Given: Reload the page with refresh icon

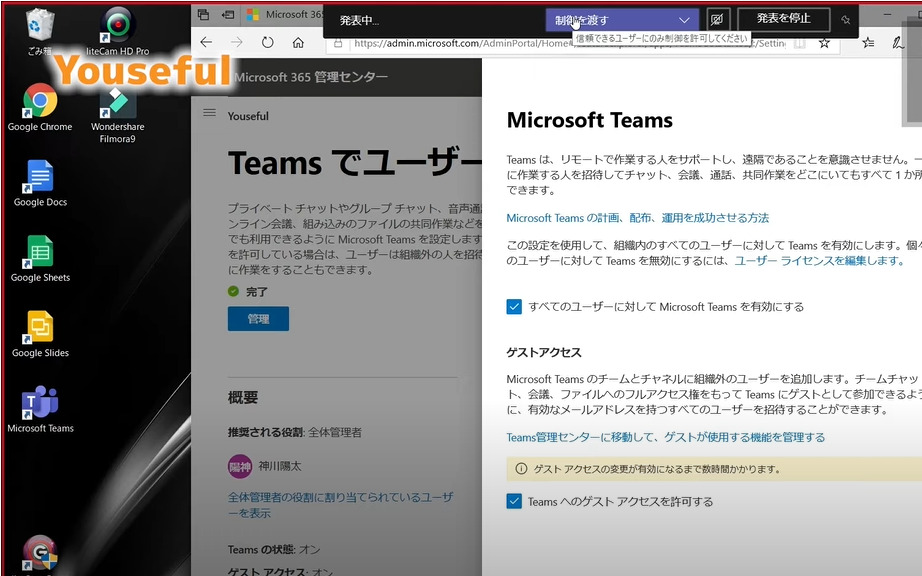Looking at the screenshot, I should (x=268, y=42).
